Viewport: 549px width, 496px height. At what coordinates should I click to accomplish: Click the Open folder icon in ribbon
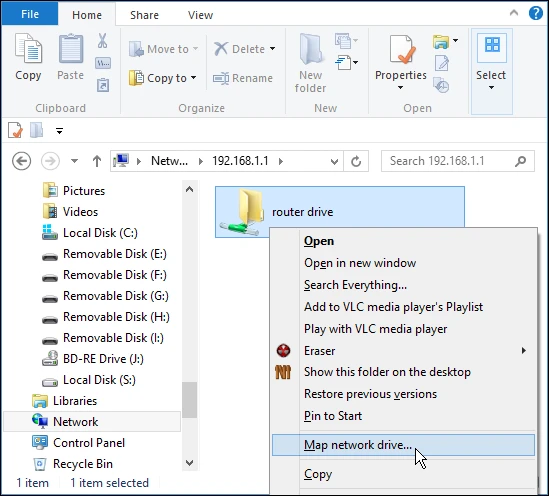[441, 41]
